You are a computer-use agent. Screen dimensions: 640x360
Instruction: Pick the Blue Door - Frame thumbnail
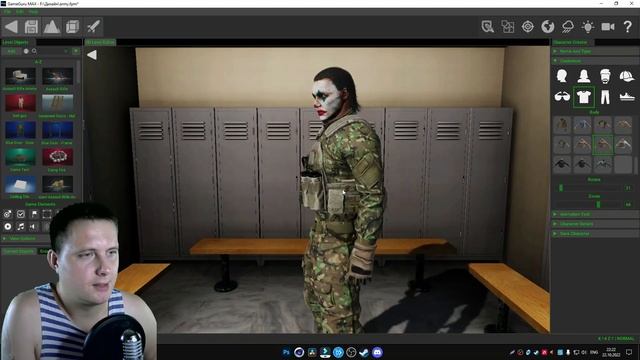(x=58, y=130)
